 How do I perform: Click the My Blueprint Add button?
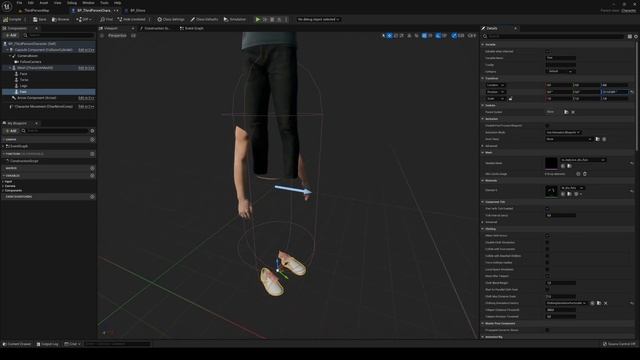click(11, 131)
